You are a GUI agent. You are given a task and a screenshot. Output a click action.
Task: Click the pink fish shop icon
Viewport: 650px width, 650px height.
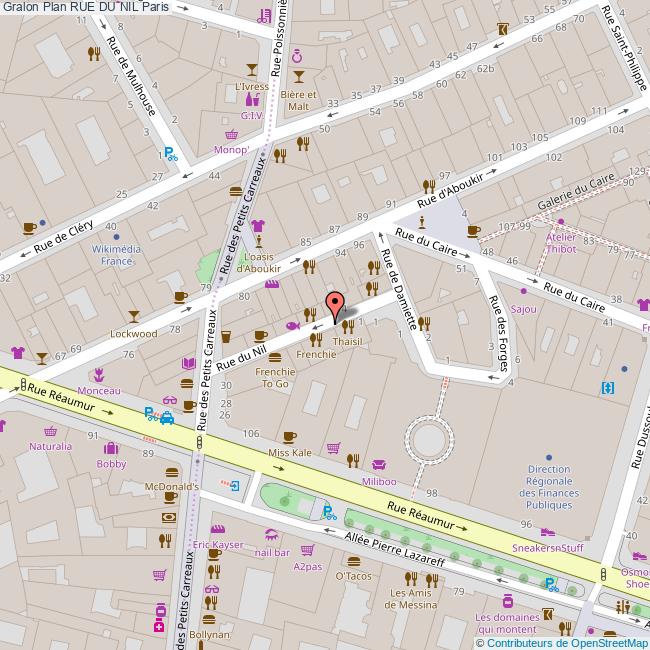(293, 326)
